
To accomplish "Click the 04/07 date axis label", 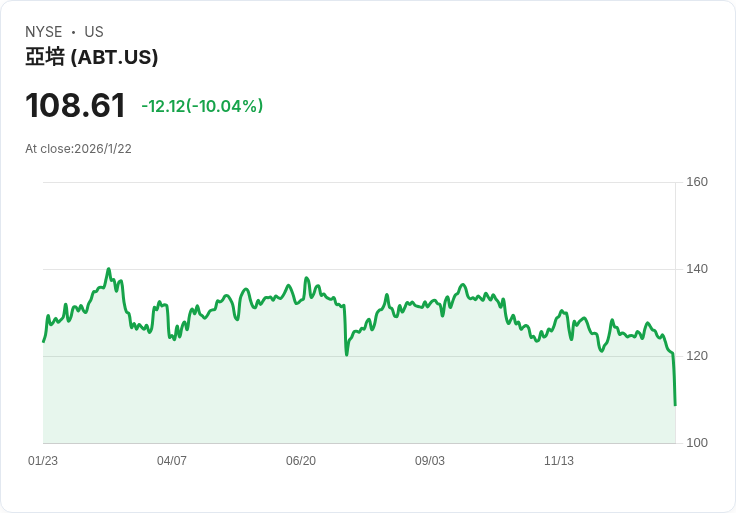I will click(x=172, y=461).
